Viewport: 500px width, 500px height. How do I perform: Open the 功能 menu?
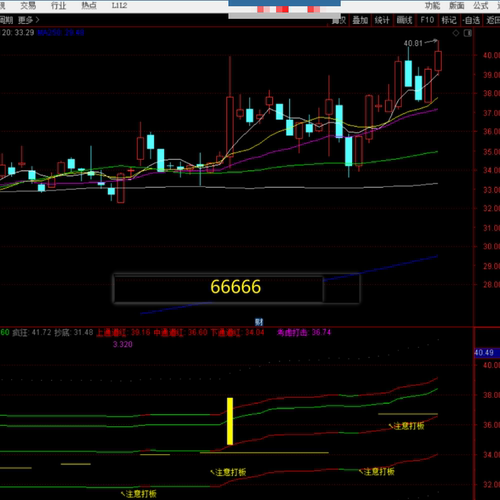(432, 6)
